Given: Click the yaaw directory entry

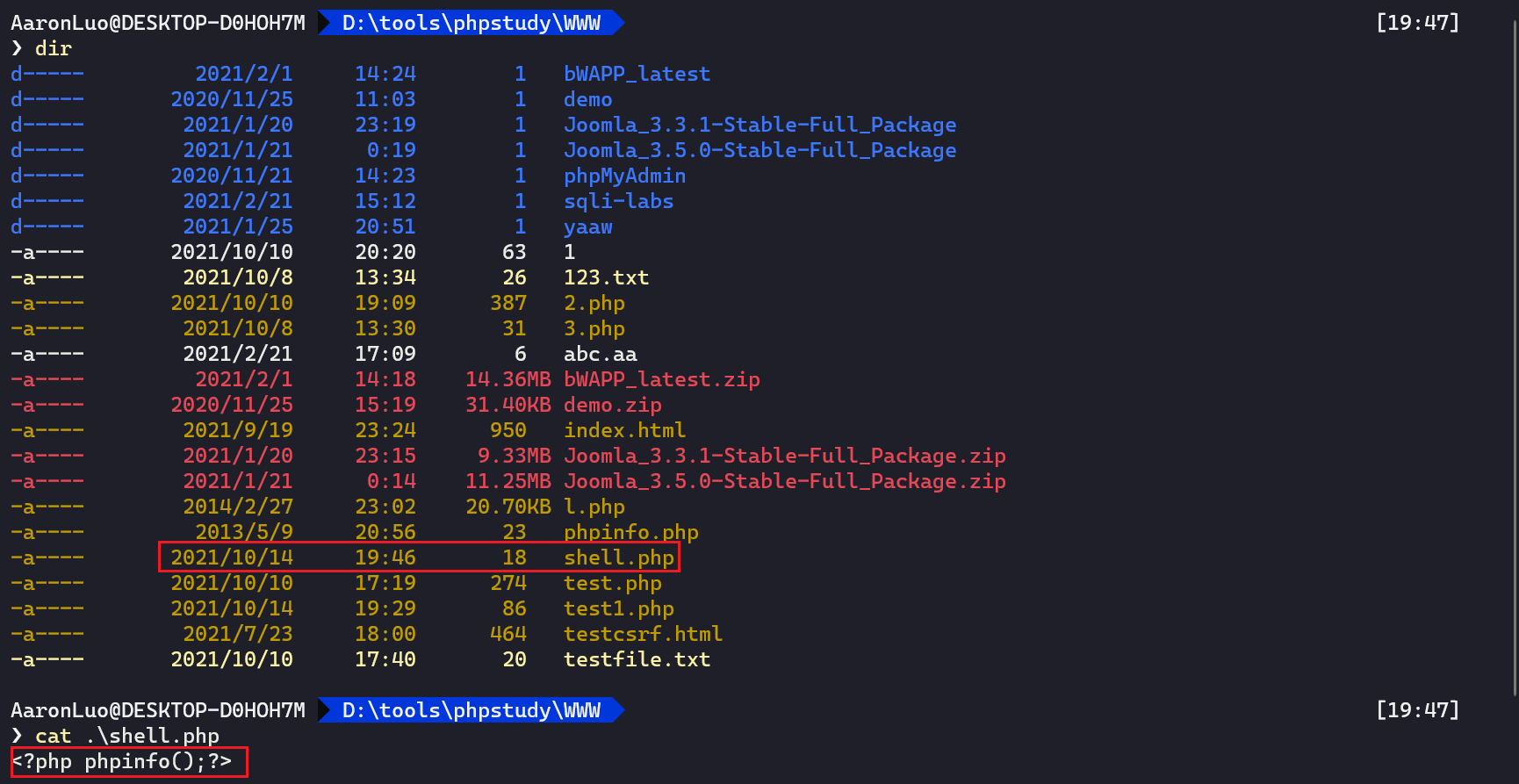Looking at the screenshot, I should [x=587, y=227].
